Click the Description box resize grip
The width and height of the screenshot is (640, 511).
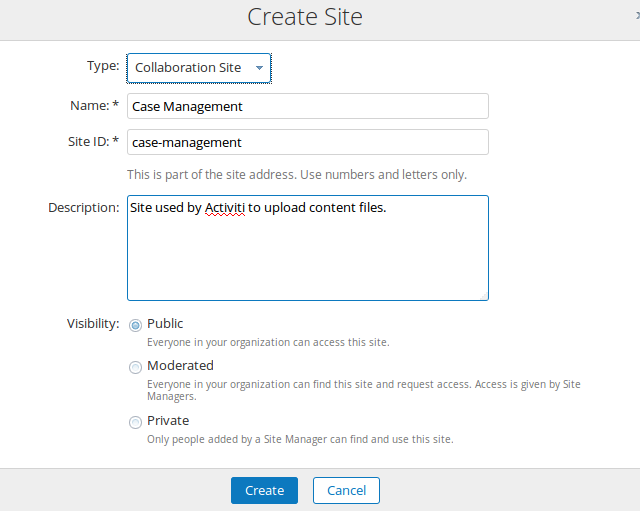[484, 296]
